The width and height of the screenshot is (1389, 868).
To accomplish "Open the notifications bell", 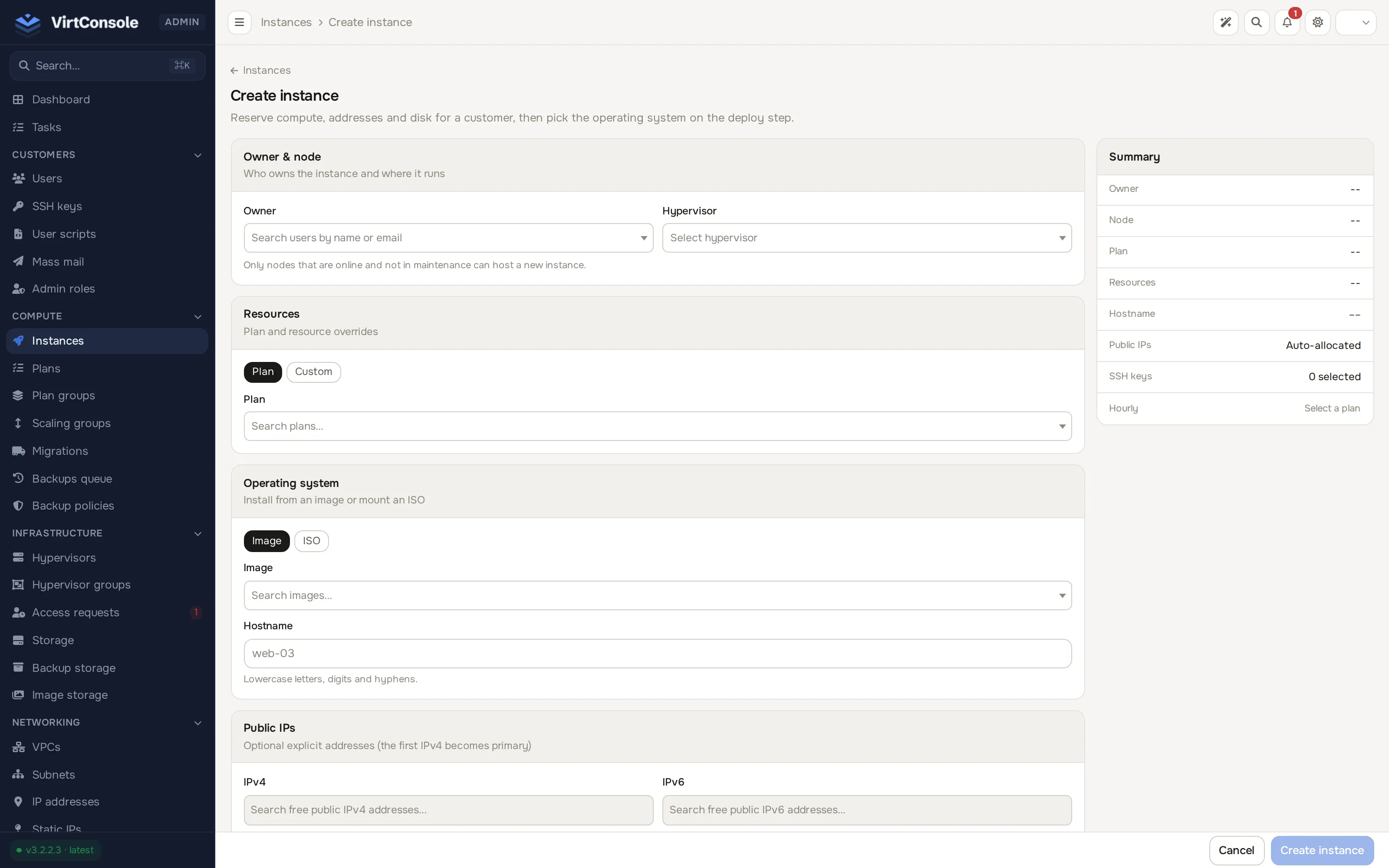I will (x=1287, y=23).
